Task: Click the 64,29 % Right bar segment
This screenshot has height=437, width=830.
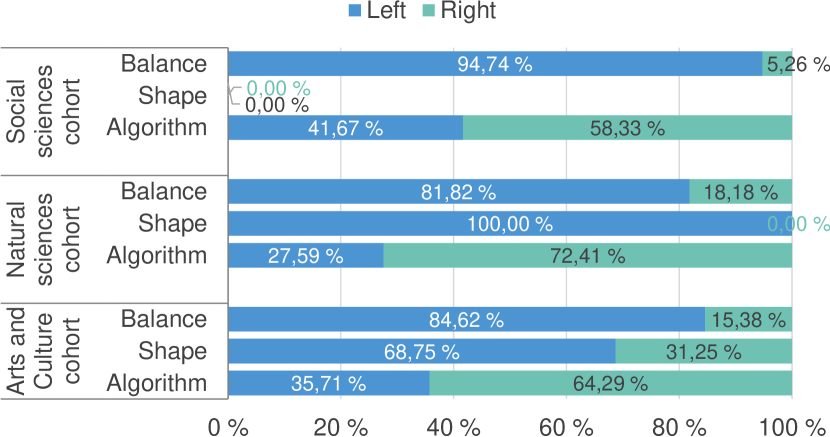Action: (x=610, y=384)
